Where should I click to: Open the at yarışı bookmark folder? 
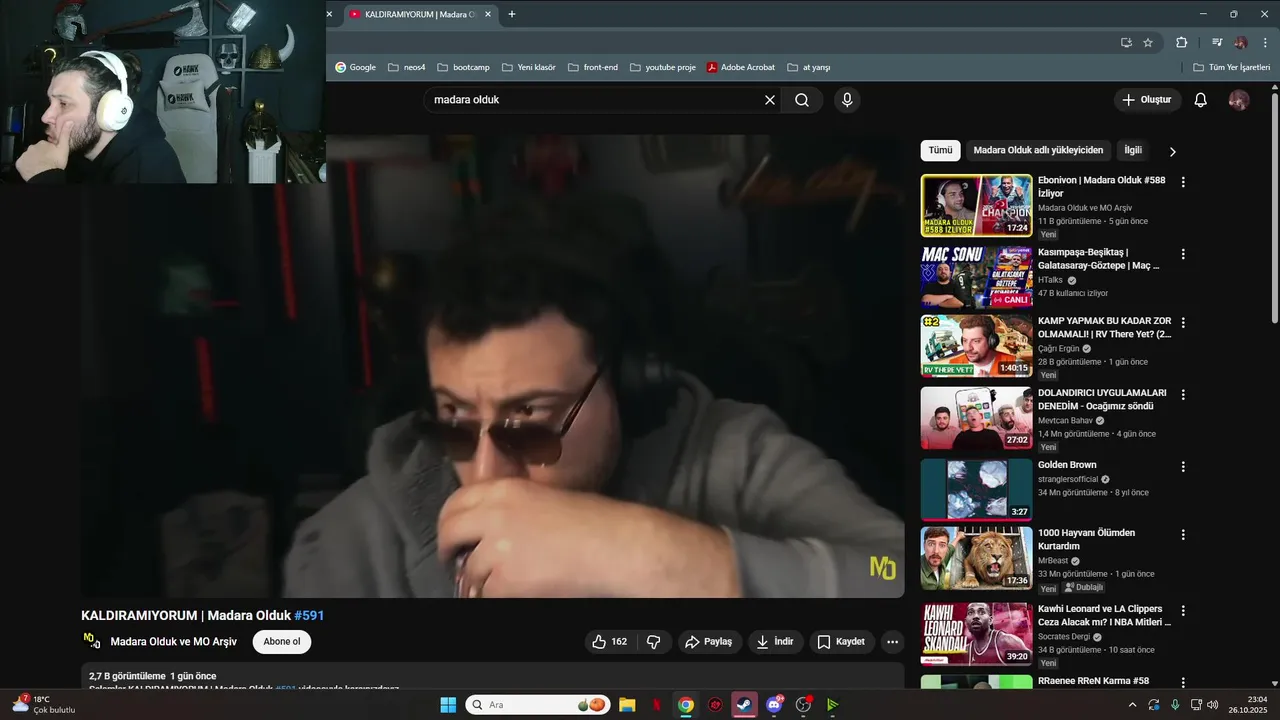(x=809, y=67)
